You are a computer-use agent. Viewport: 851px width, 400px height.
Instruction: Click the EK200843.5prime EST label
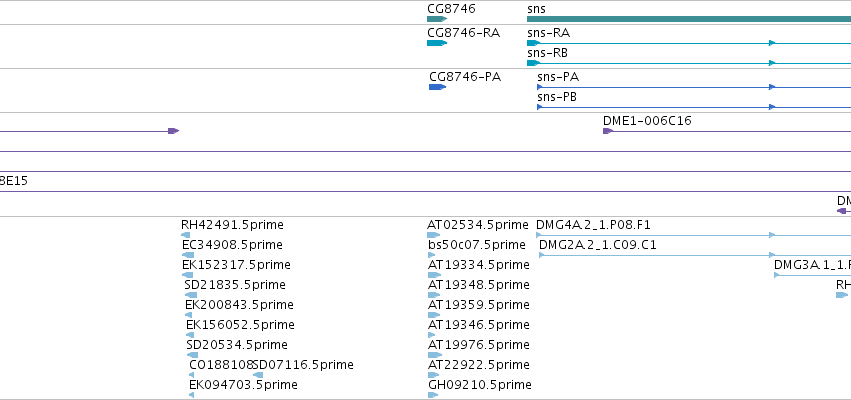point(239,304)
